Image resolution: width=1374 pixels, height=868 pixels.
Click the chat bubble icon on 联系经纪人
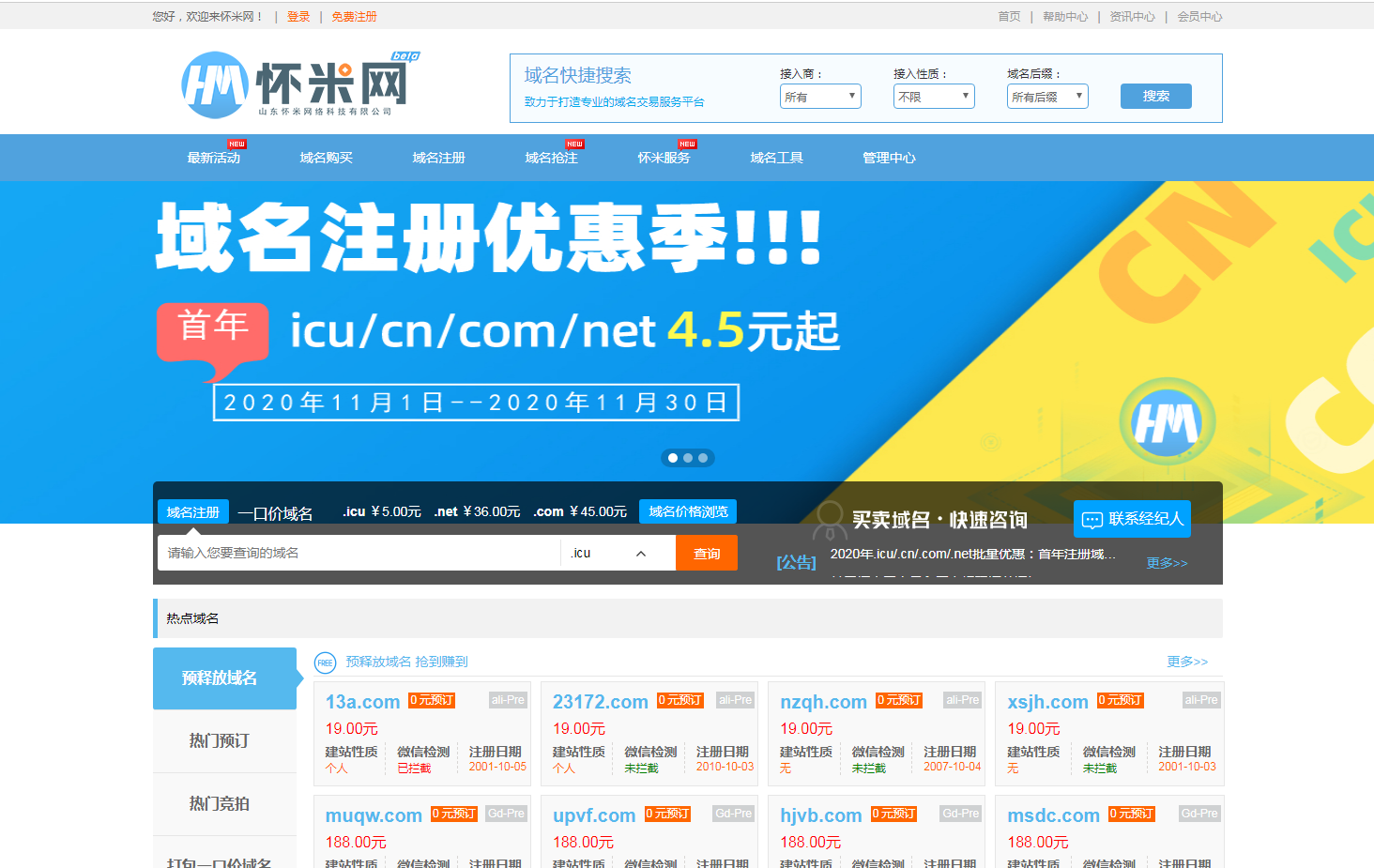pos(1092,520)
